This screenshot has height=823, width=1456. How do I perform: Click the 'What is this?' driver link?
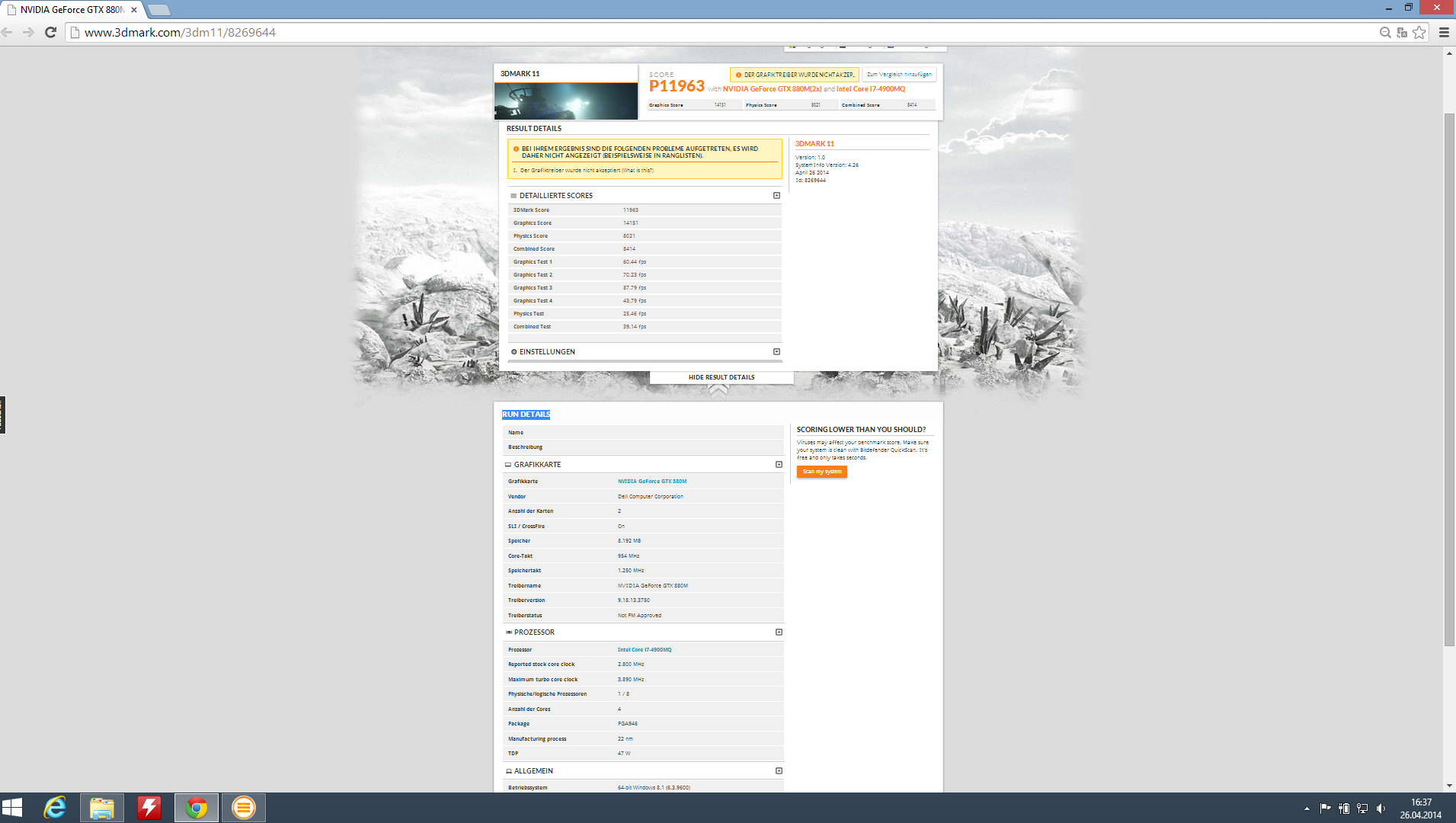pos(638,171)
